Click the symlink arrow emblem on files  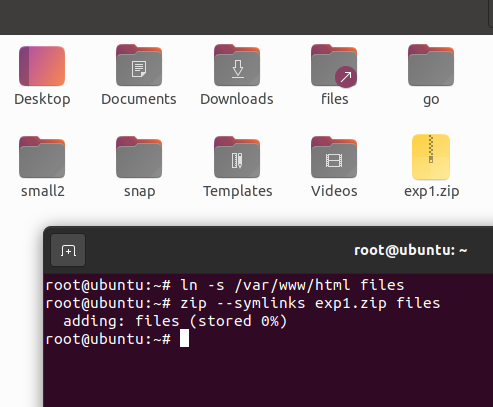pos(346,77)
